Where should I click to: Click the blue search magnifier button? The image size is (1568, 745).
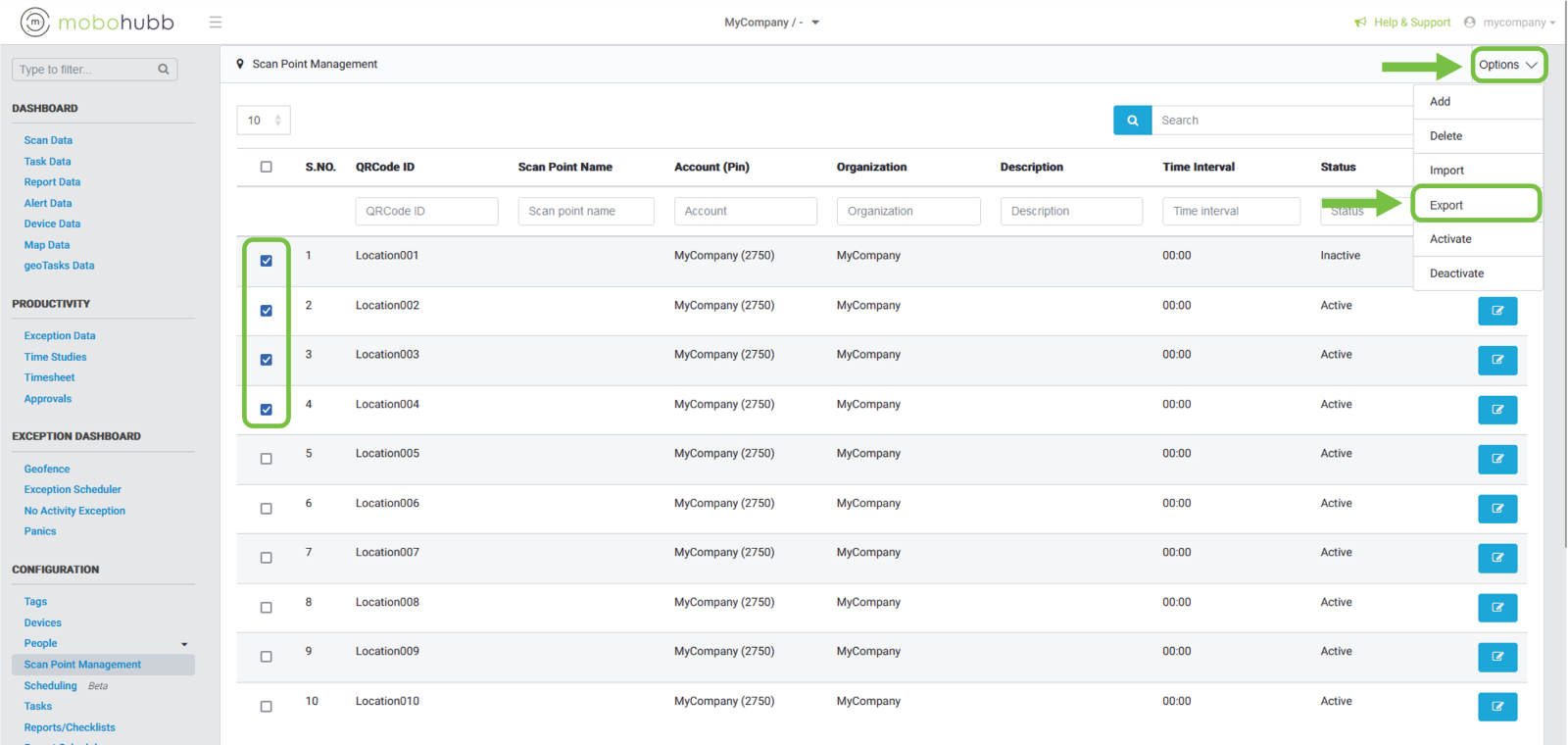[1132, 121]
